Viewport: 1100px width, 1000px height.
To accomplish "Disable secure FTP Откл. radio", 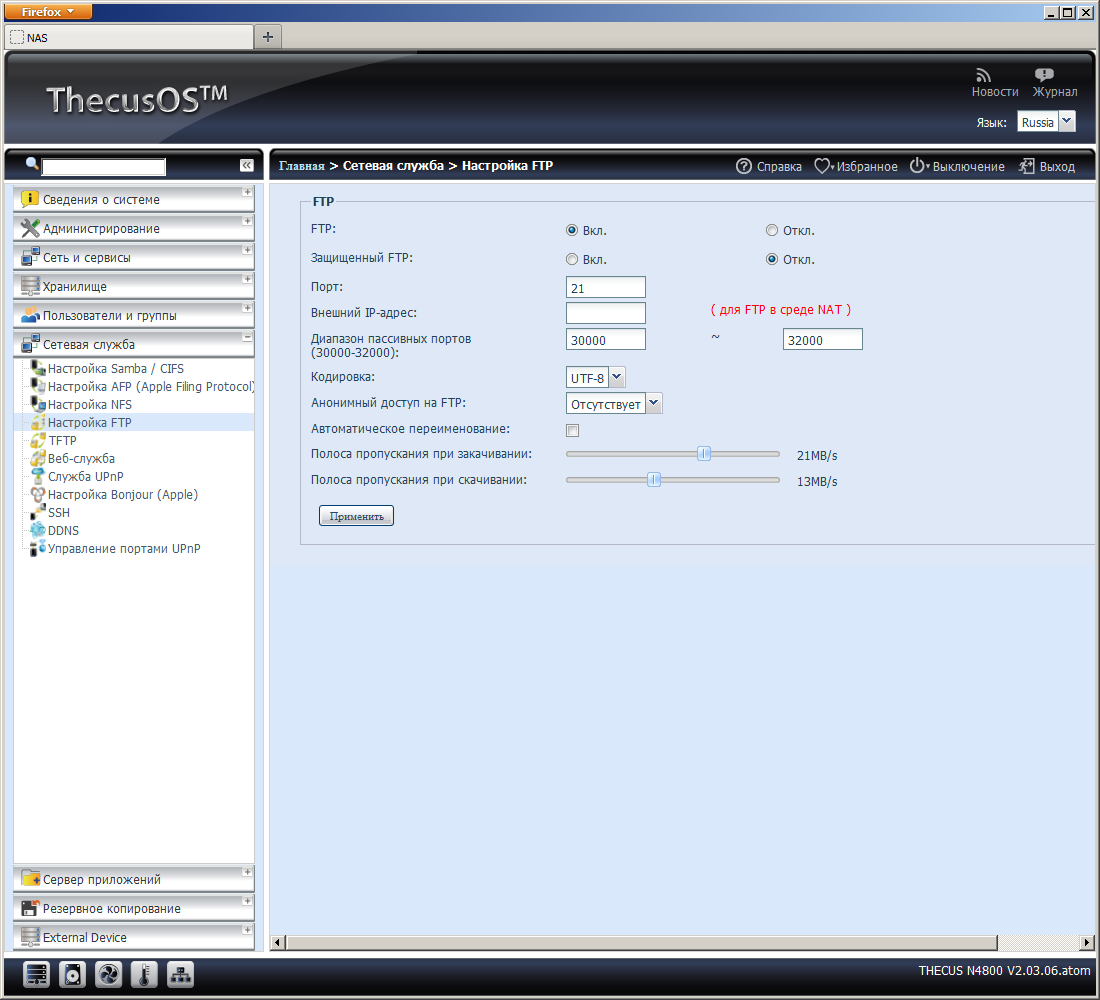I will click(772, 259).
